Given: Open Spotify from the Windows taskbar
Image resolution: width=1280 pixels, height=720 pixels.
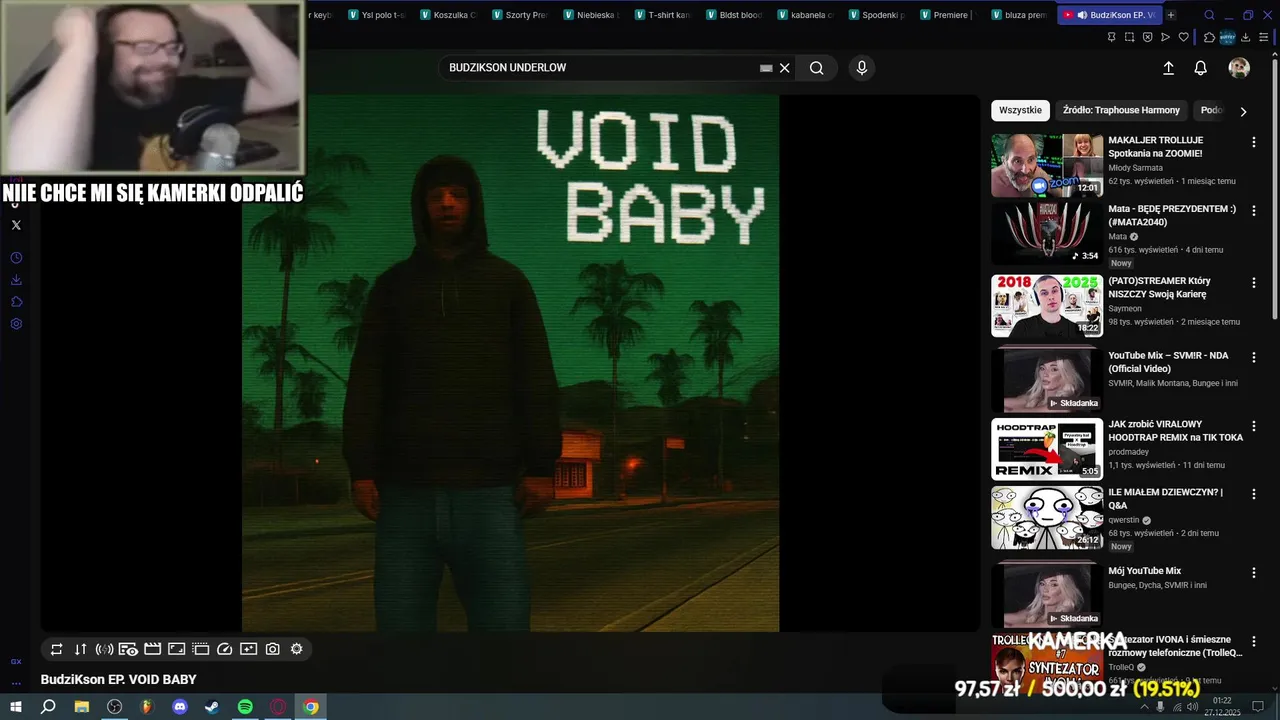Looking at the screenshot, I should click(245, 707).
